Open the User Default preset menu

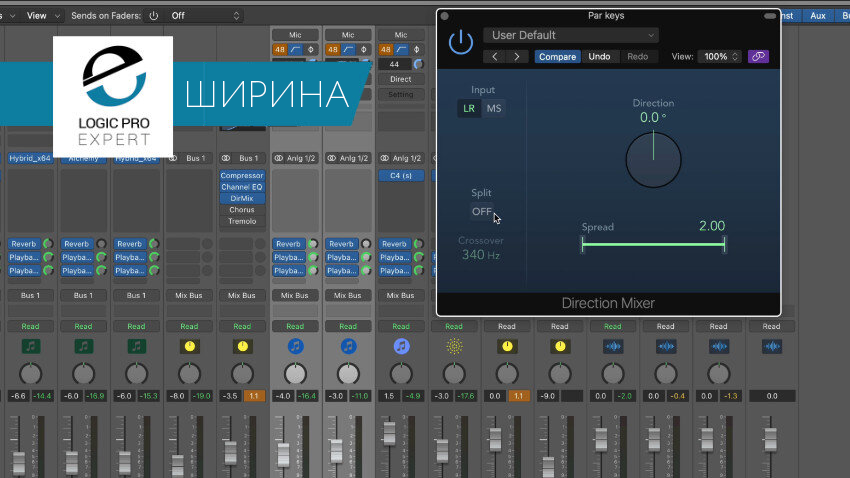click(x=571, y=35)
